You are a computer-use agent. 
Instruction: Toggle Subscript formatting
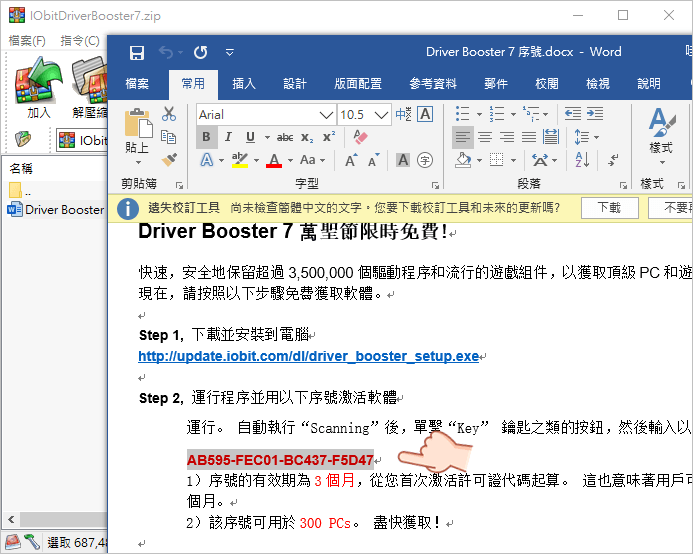click(x=307, y=138)
